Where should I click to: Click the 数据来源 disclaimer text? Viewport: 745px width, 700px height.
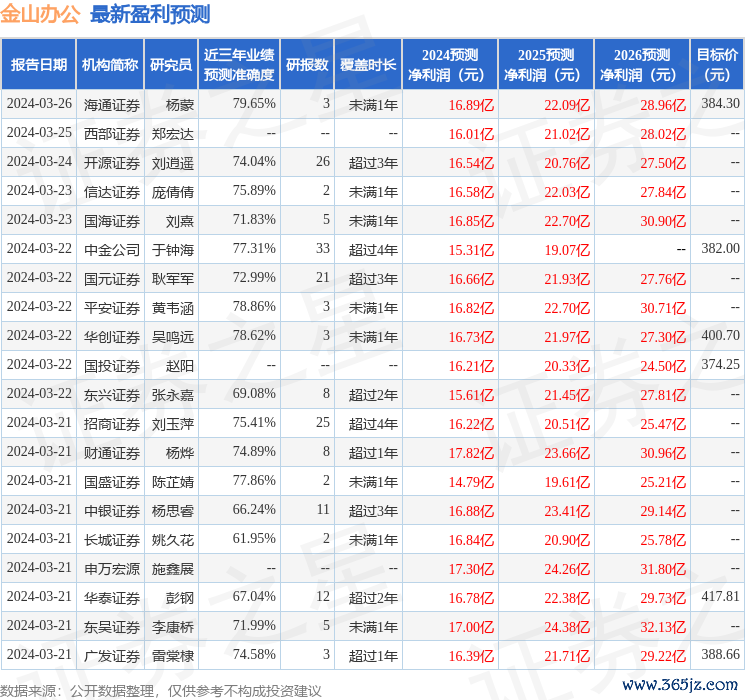tap(161, 690)
